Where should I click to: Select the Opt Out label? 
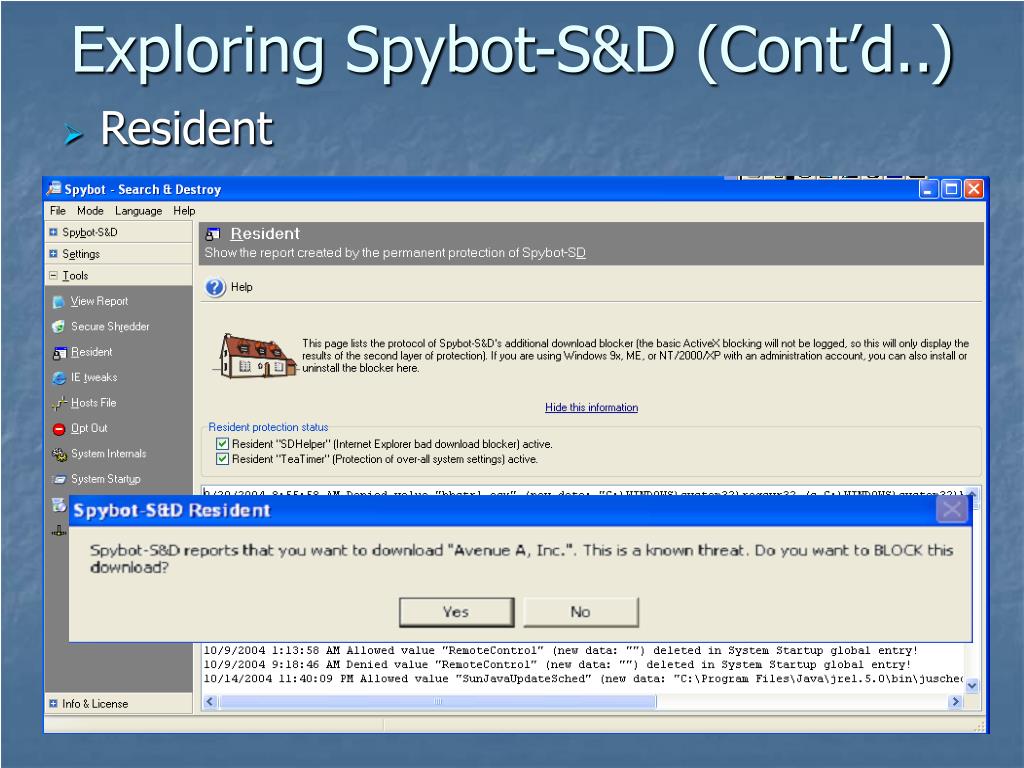click(89, 428)
